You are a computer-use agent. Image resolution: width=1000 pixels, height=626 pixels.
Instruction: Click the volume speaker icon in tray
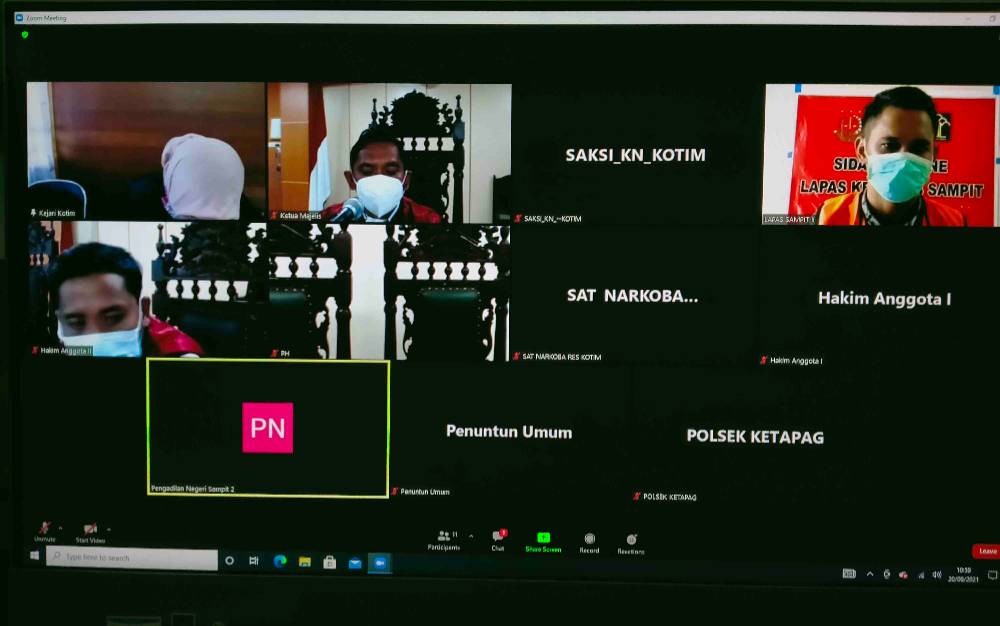pos(936,575)
